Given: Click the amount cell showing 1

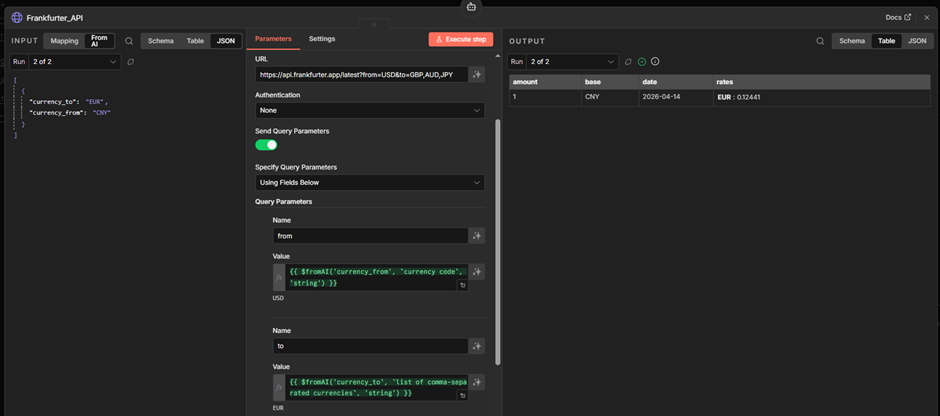Looking at the screenshot, I should point(545,97).
